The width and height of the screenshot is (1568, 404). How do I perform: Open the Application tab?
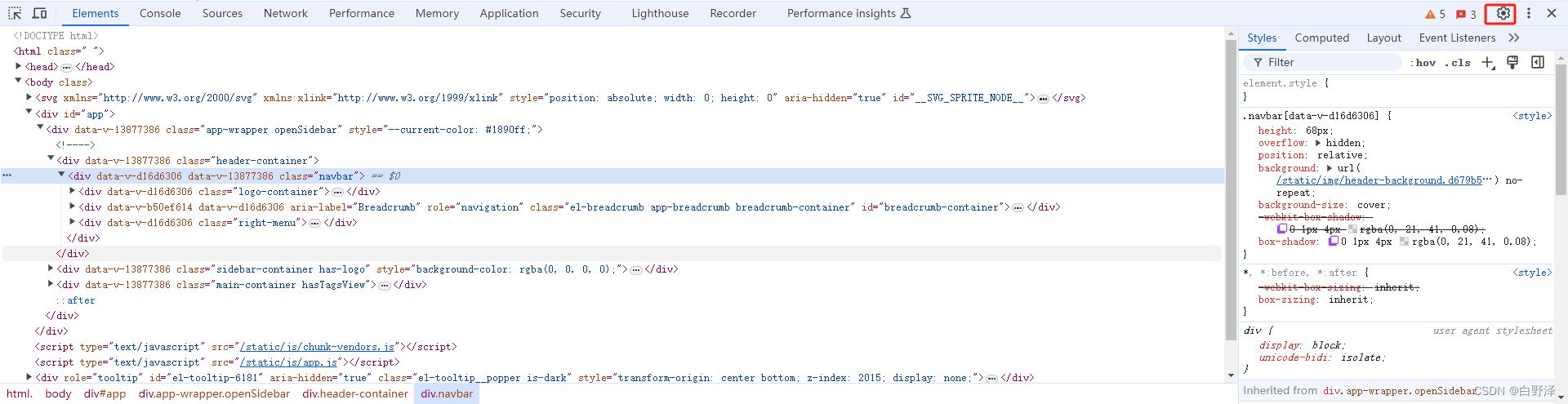509,13
